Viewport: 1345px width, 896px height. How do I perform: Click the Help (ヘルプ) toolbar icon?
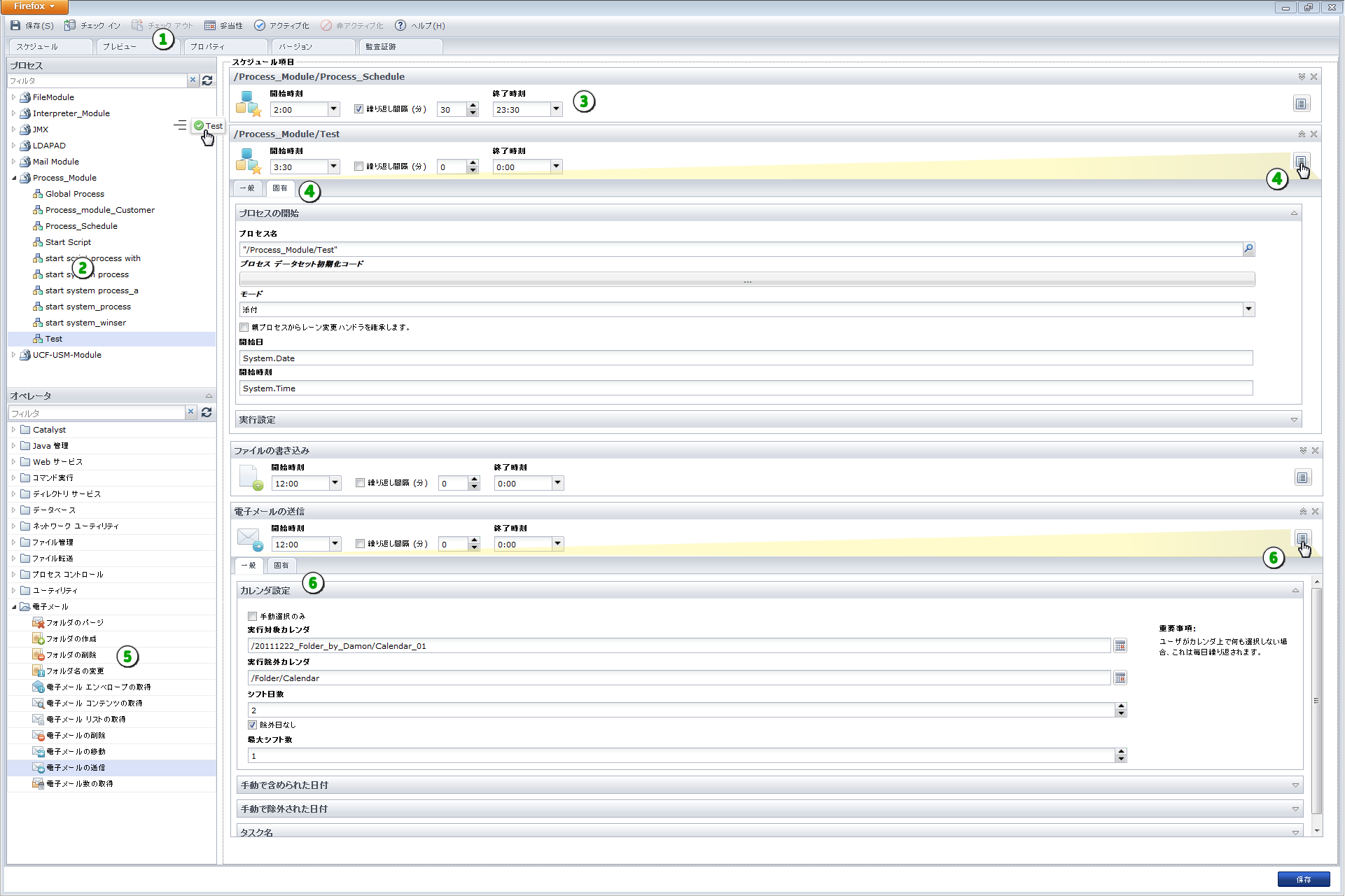[400, 25]
